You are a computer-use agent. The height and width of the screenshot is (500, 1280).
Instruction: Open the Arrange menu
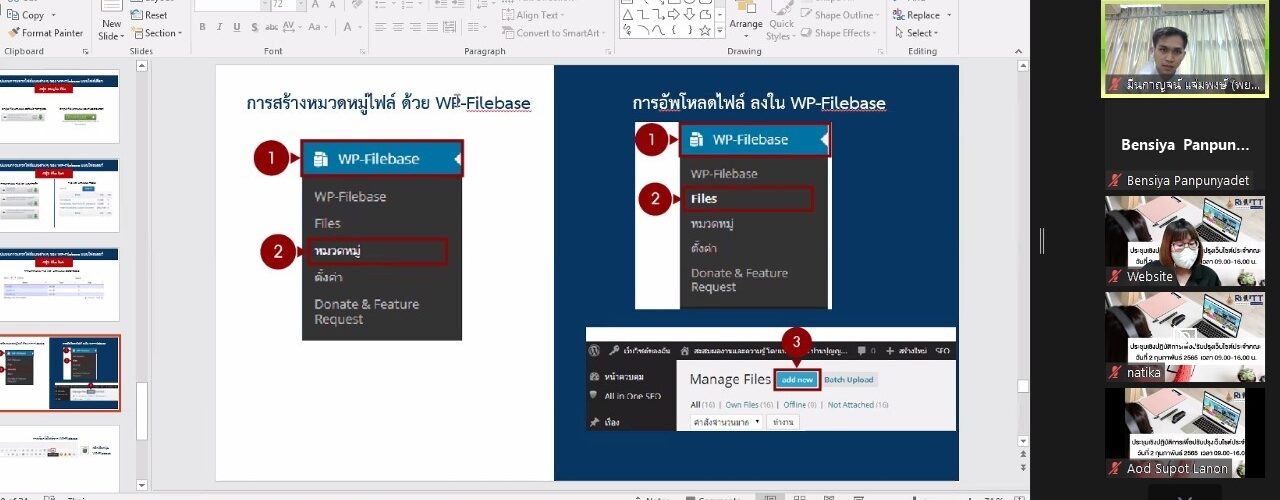tap(745, 20)
